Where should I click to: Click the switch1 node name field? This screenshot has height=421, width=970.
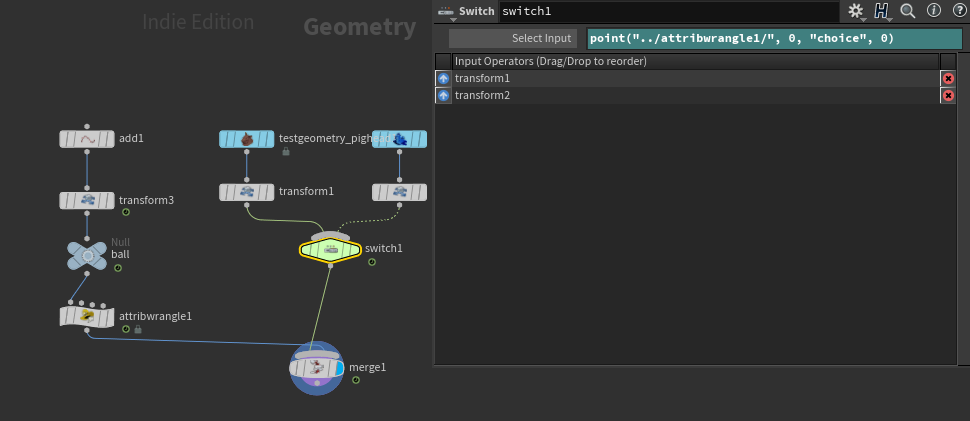pyautogui.click(x=669, y=11)
